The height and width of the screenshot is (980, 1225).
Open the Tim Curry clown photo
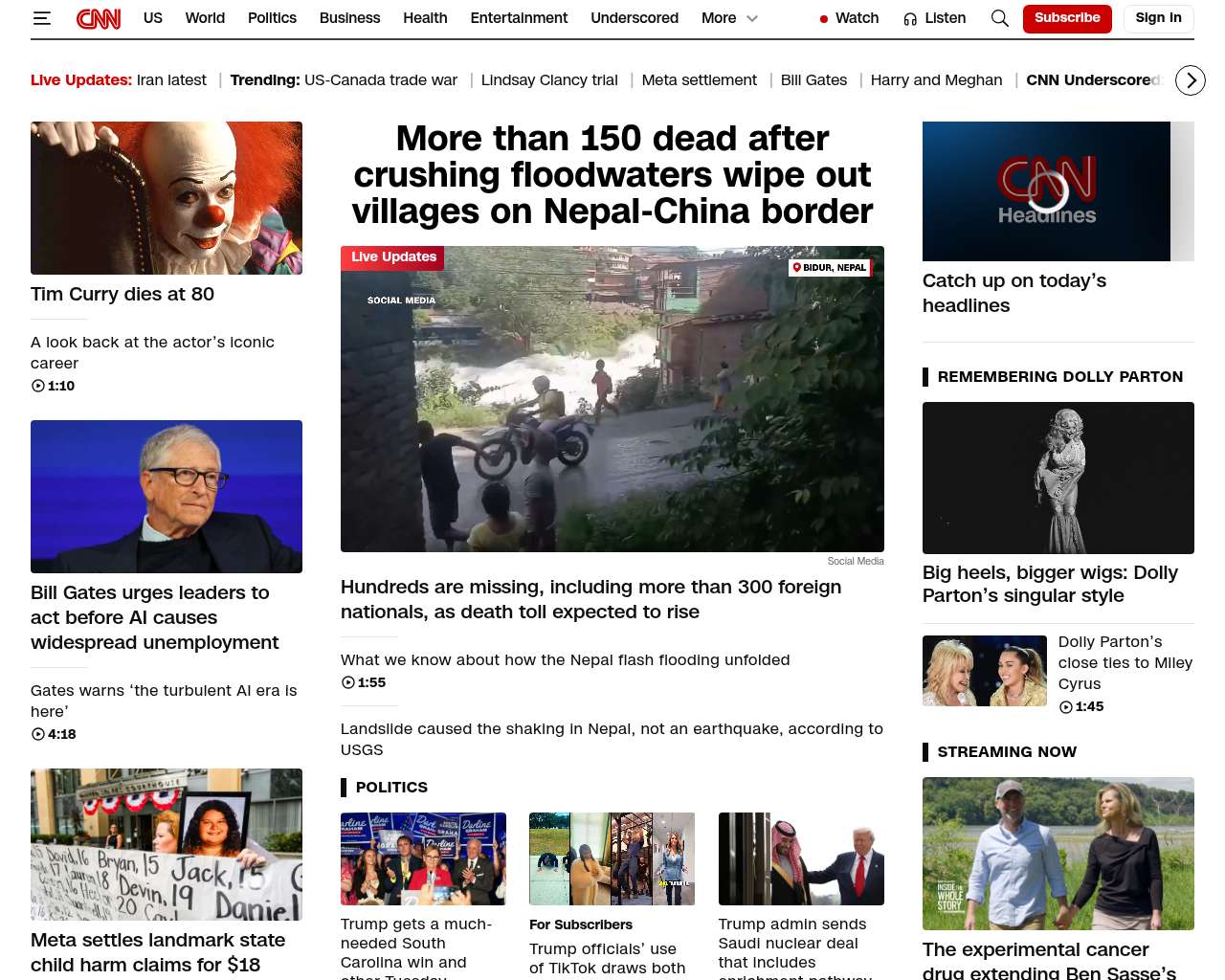pyautogui.click(x=167, y=198)
